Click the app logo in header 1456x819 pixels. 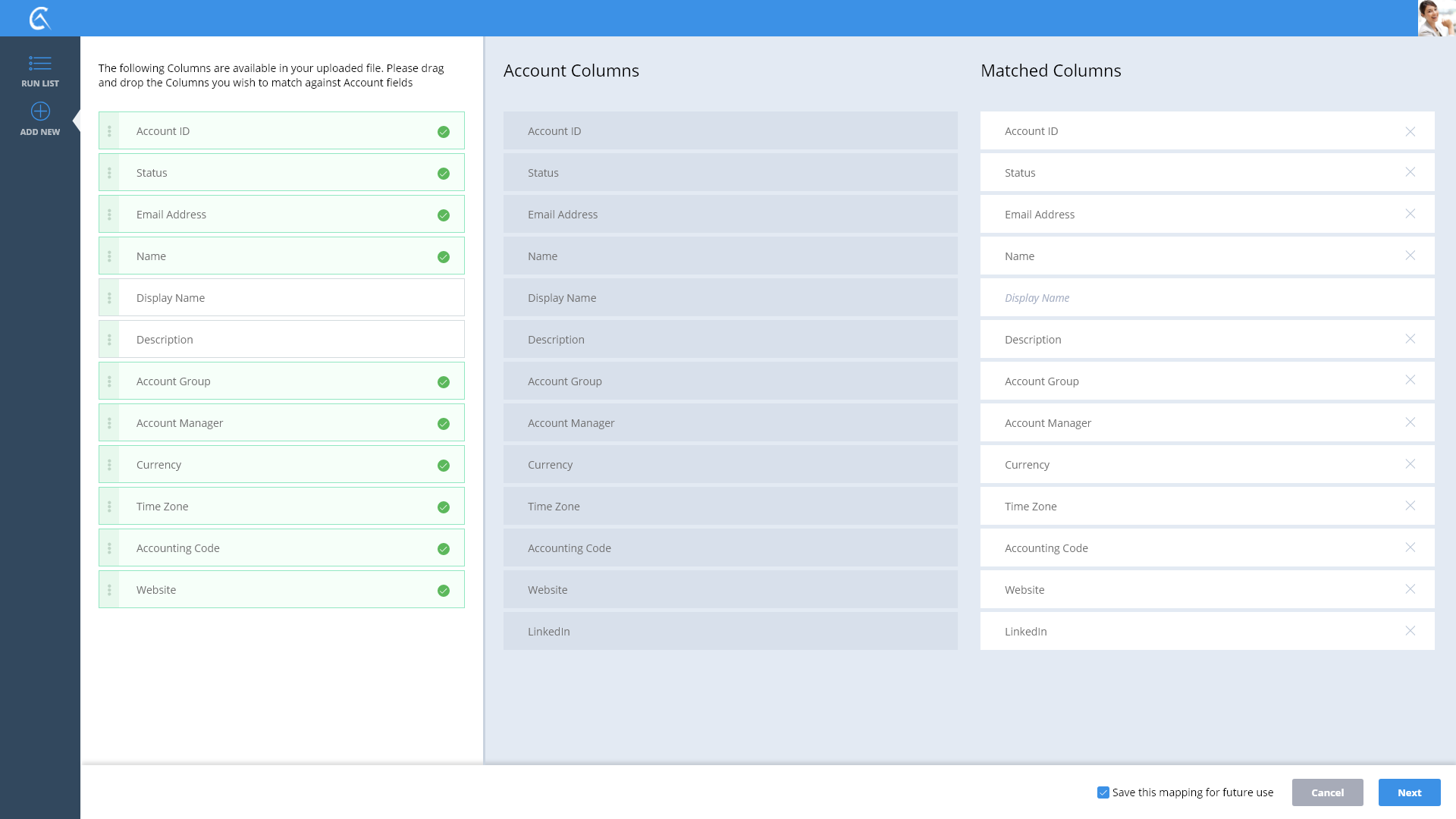click(40, 18)
